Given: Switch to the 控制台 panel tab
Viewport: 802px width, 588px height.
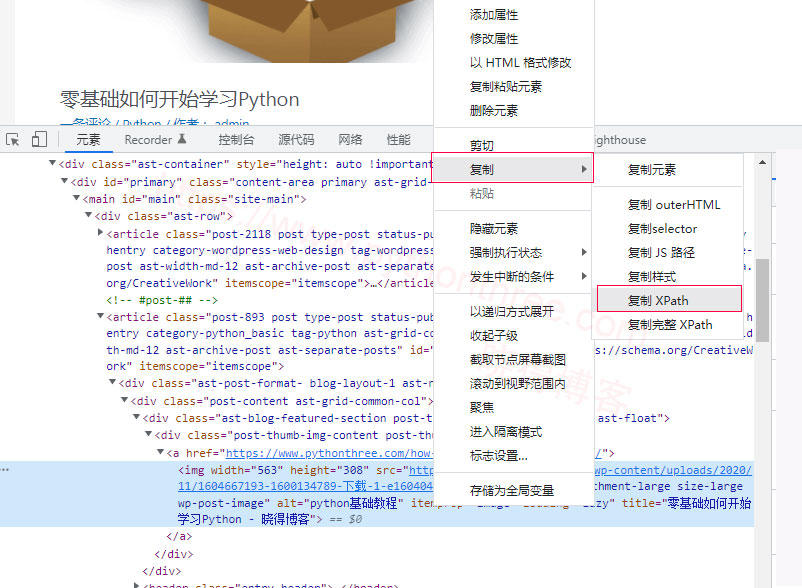Looking at the screenshot, I should (235, 139).
